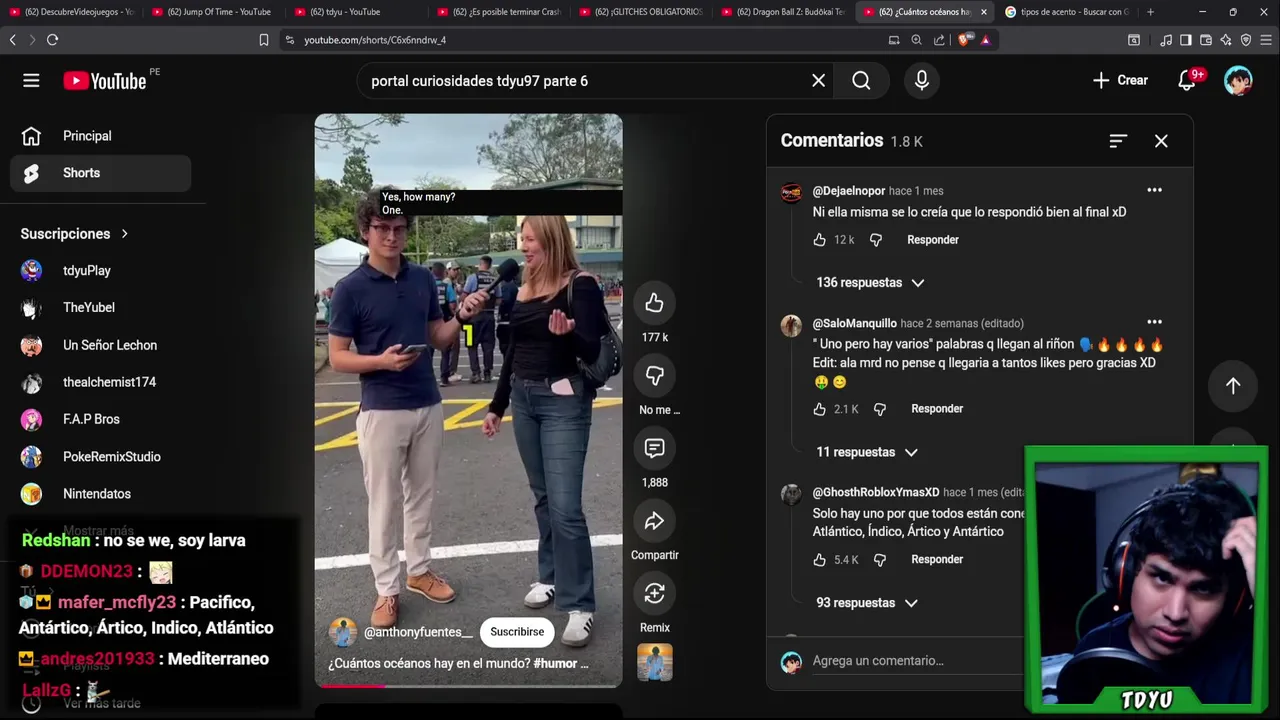Switch to tdyu - YouTube browser tab
Screen dimensions: 1280x720
point(357,12)
